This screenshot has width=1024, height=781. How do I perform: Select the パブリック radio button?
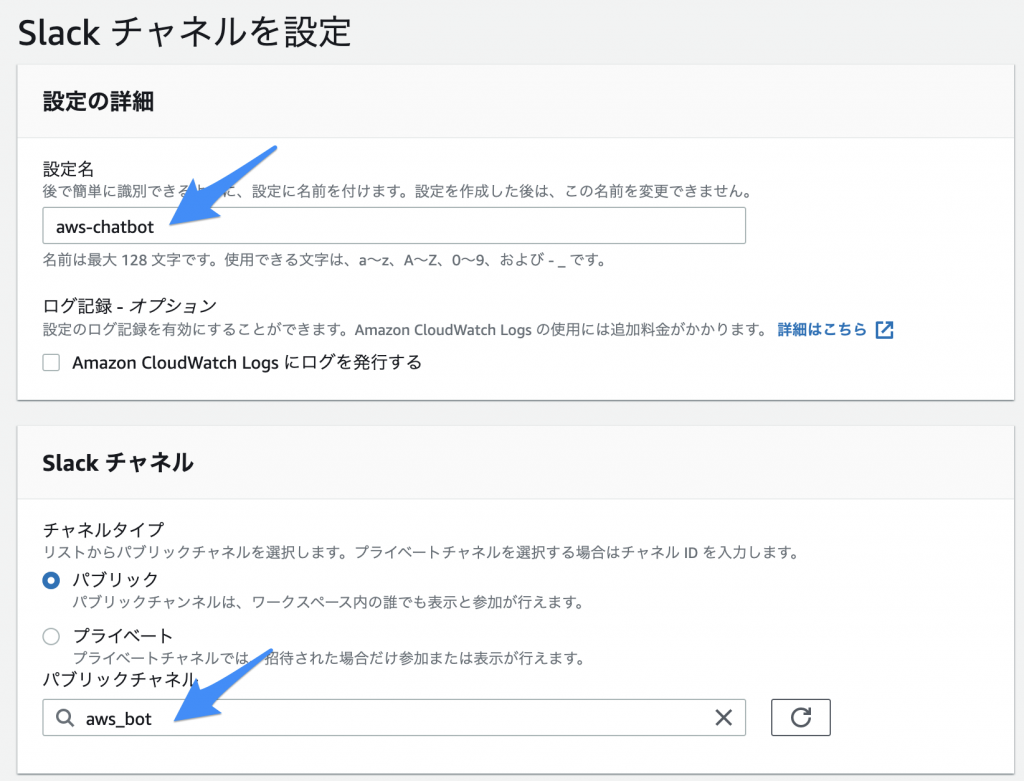tap(51, 580)
